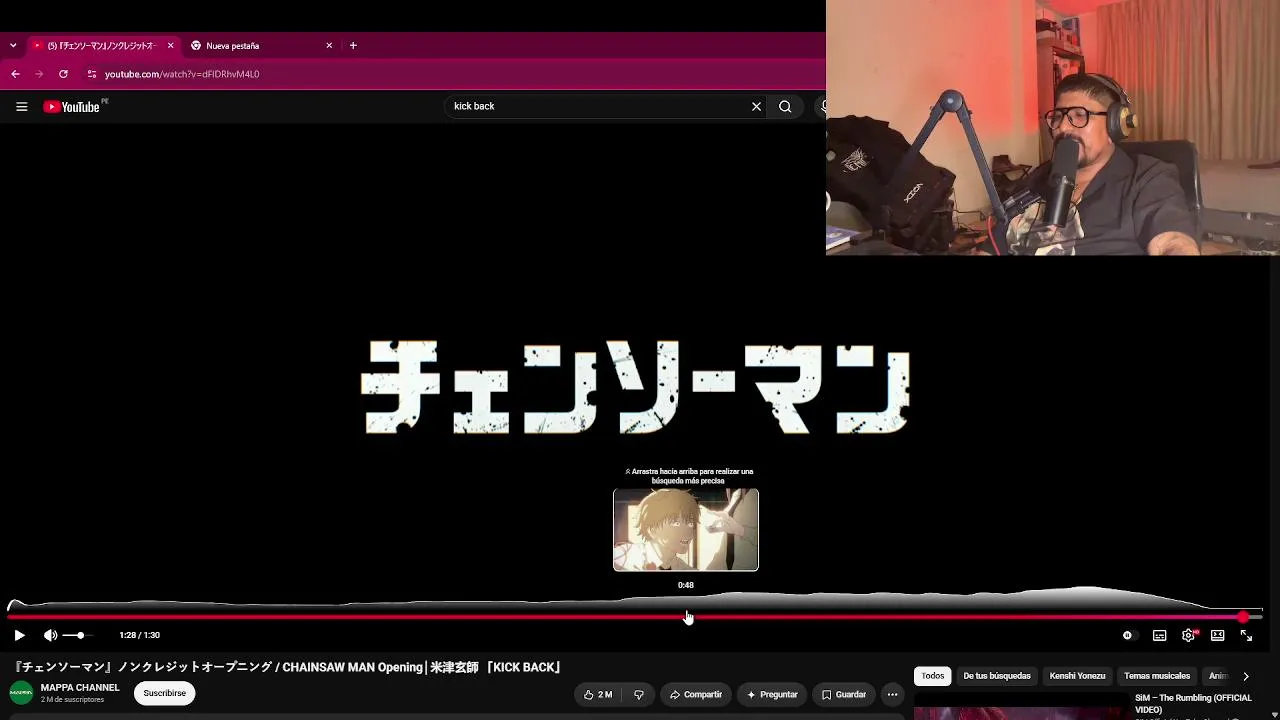1280x720 pixels.
Task: Open the YouTube hamburger guide menu
Action: pos(21,107)
